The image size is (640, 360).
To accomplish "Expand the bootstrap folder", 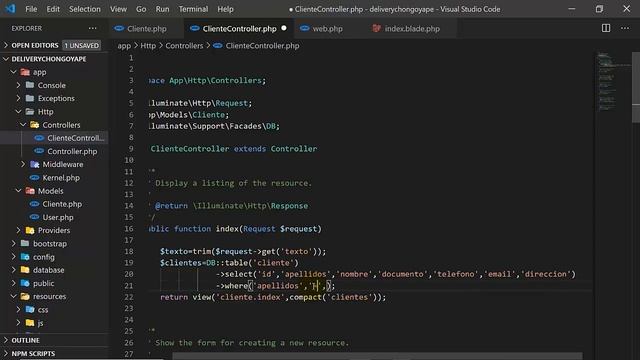I will [x=13, y=244].
